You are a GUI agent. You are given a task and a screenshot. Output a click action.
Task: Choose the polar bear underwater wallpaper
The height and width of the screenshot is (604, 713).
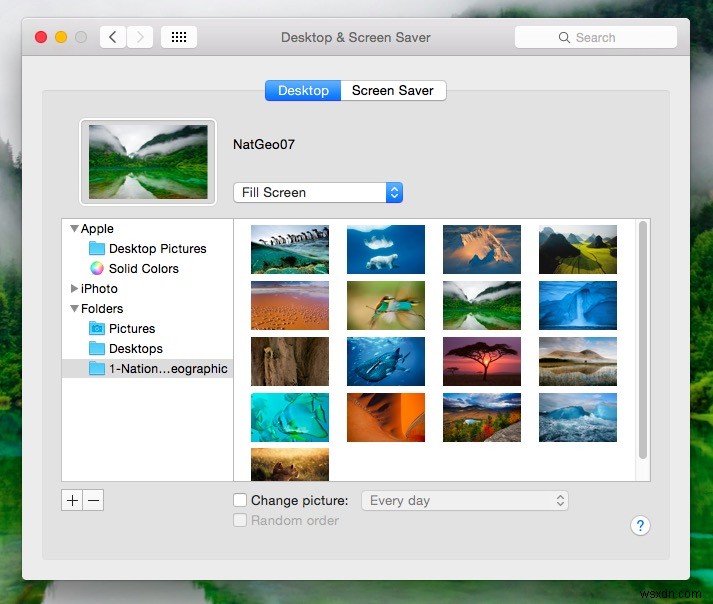tap(386, 249)
